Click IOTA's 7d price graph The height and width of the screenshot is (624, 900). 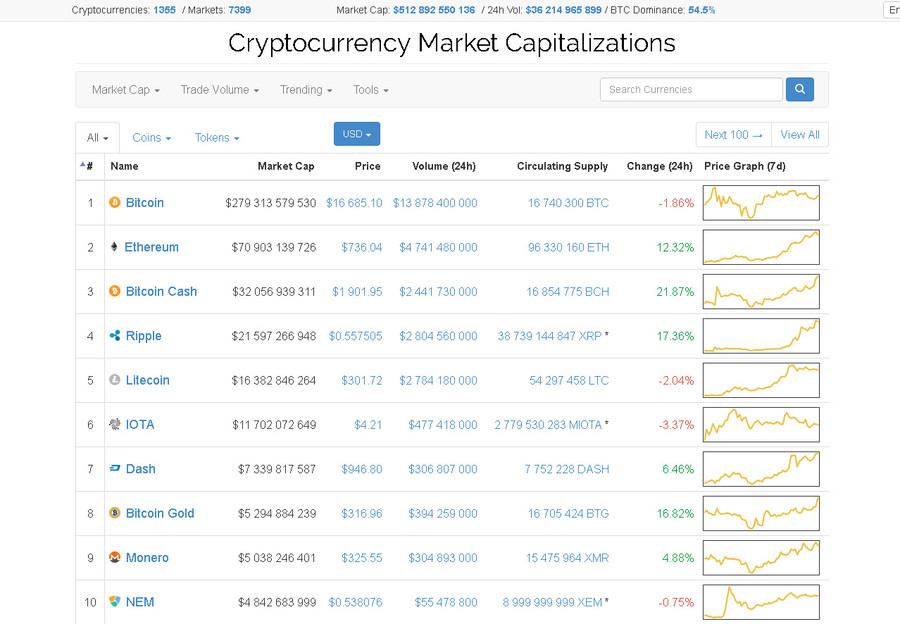coord(761,424)
